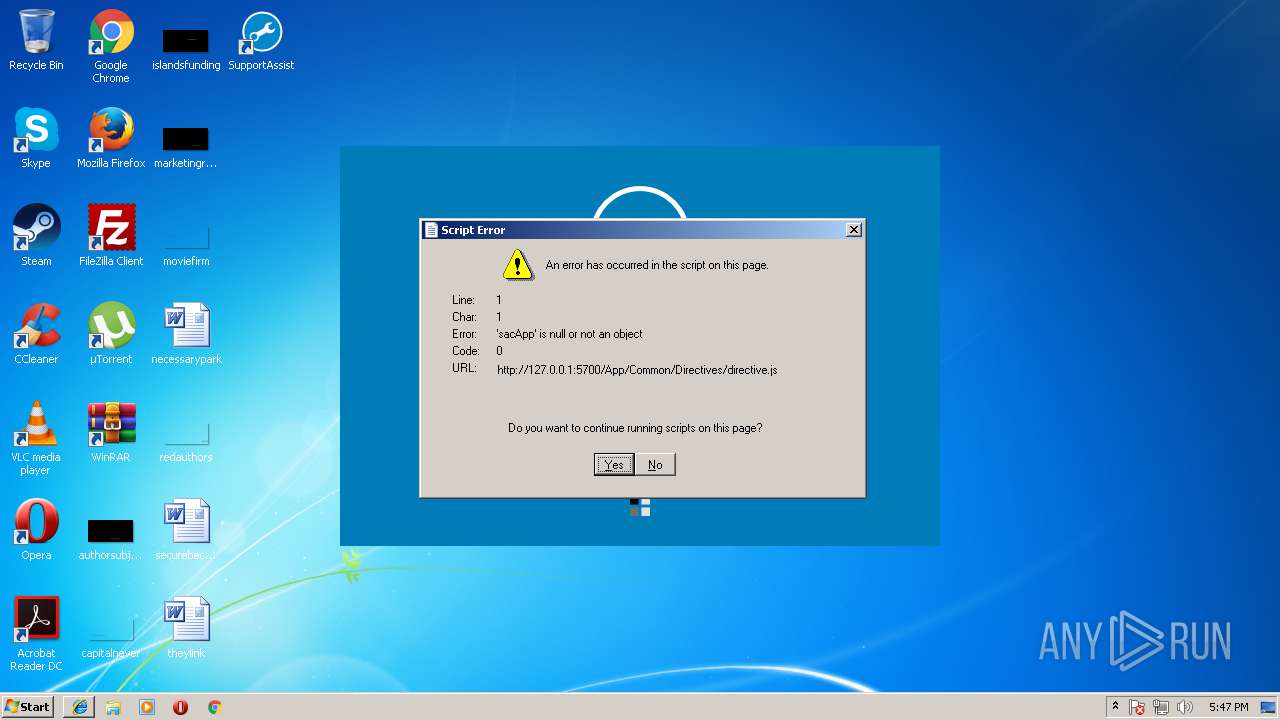Open the network tray icon
1280x720 pixels.
tap(1161, 707)
